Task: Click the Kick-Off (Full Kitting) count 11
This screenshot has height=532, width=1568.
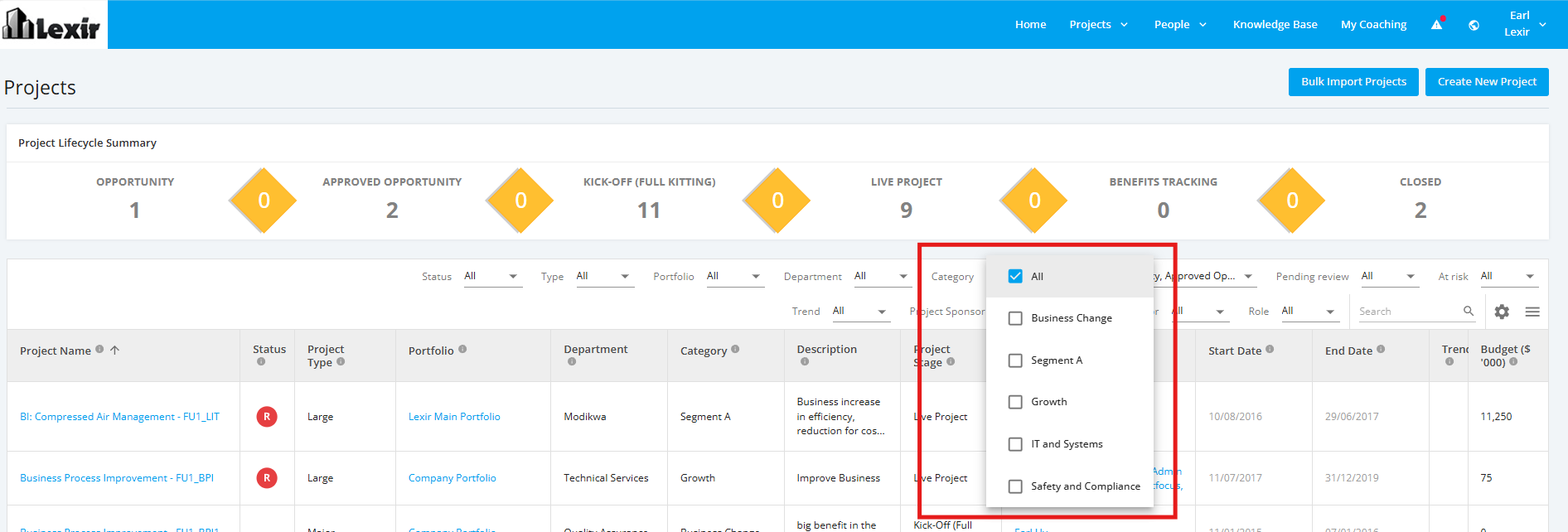Action: click(649, 210)
